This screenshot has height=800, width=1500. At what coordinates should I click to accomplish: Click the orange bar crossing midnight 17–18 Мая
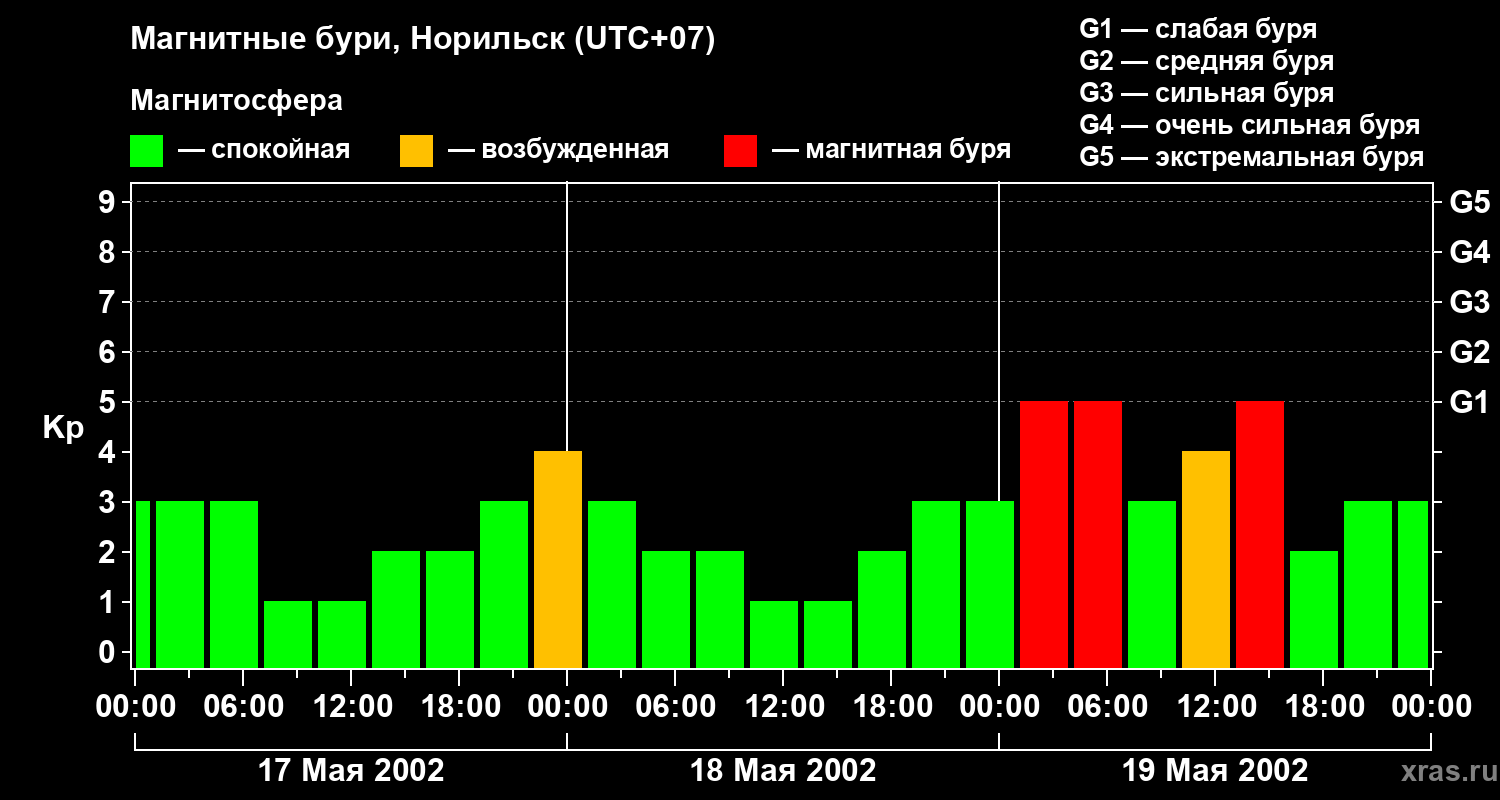[x=558, y=560]
